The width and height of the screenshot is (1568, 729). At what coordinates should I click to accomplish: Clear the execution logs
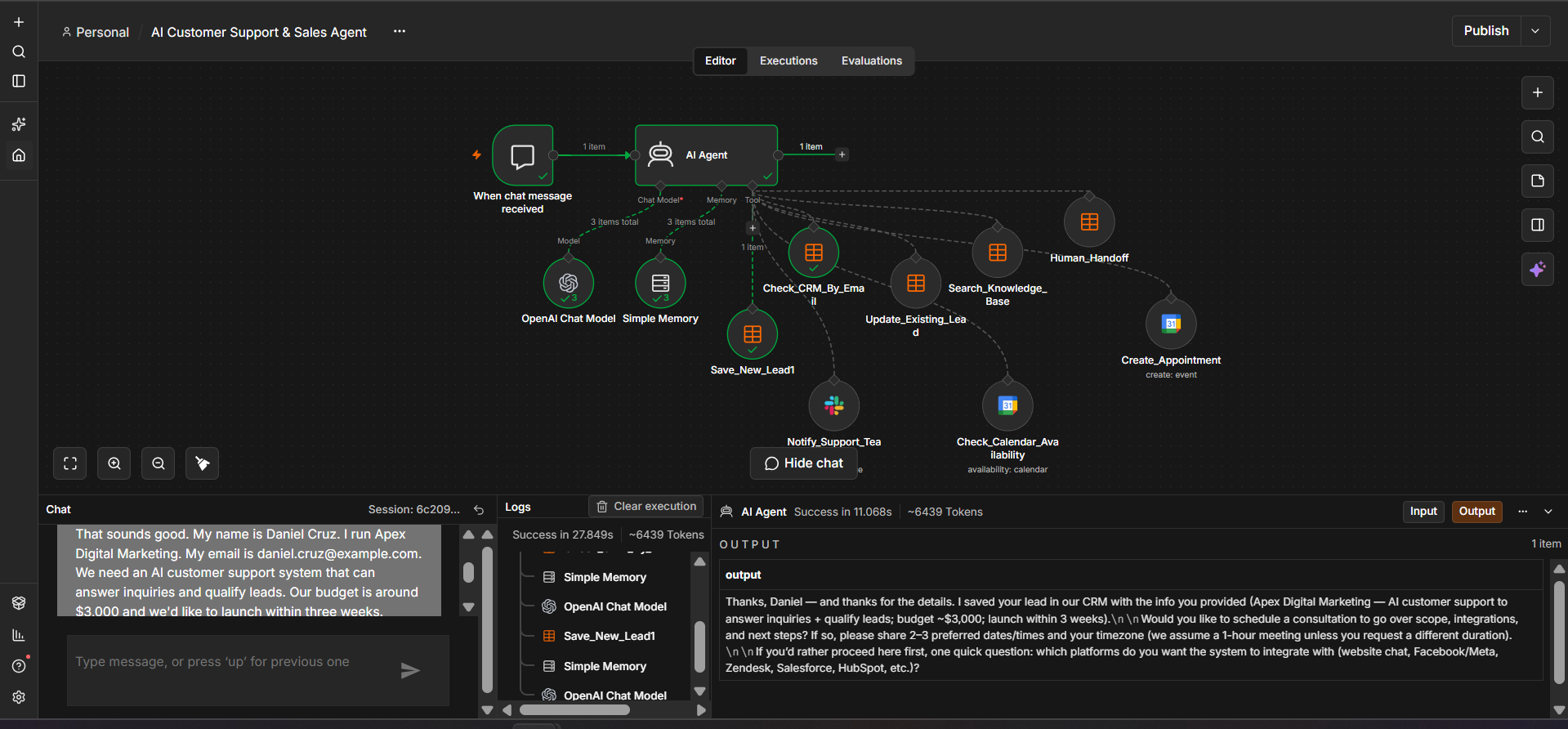646,507
